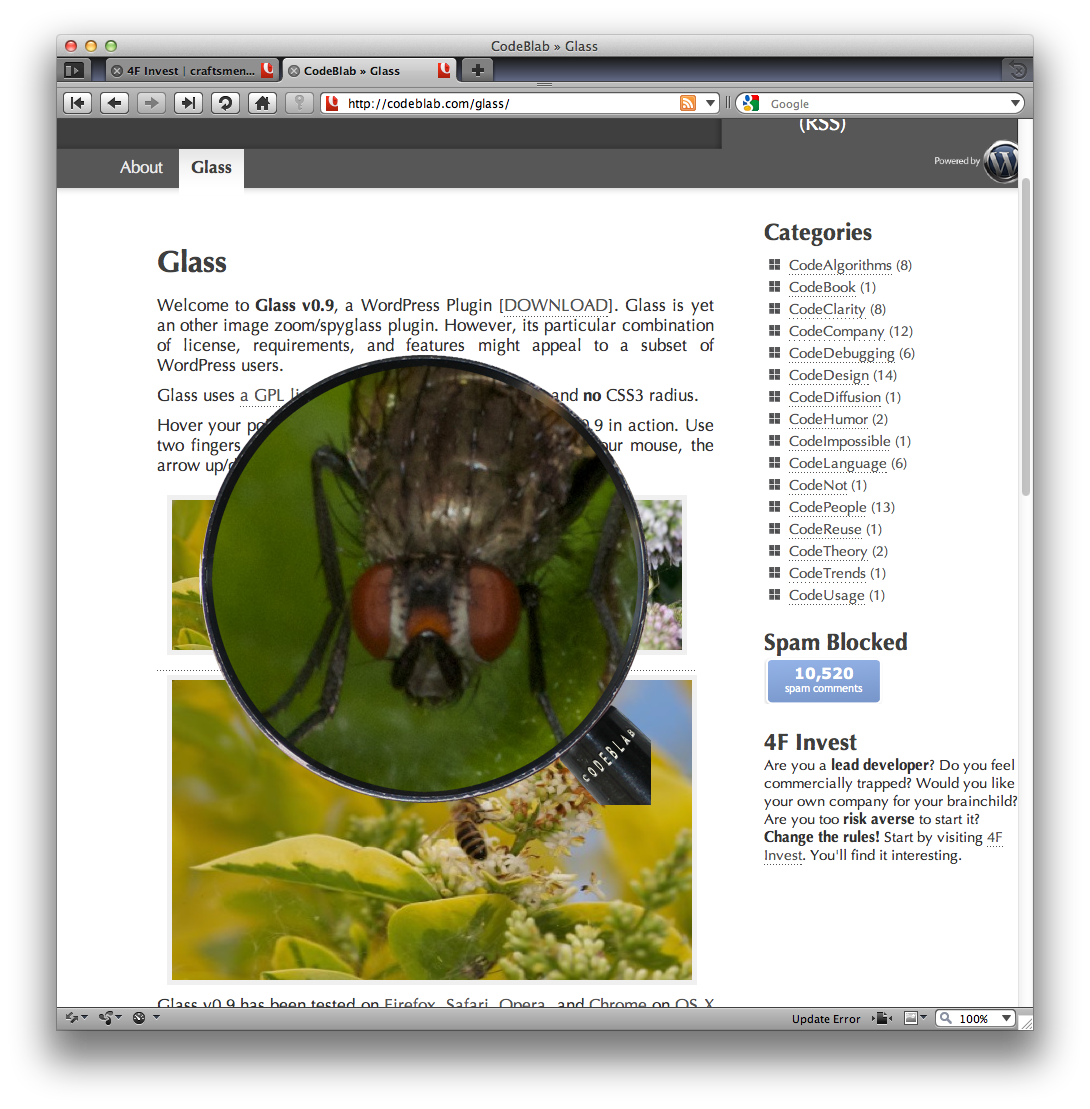Click the 10,520 spam comments badge
The width and height of the screenshot is (1090, 1109).
[823, 680]
